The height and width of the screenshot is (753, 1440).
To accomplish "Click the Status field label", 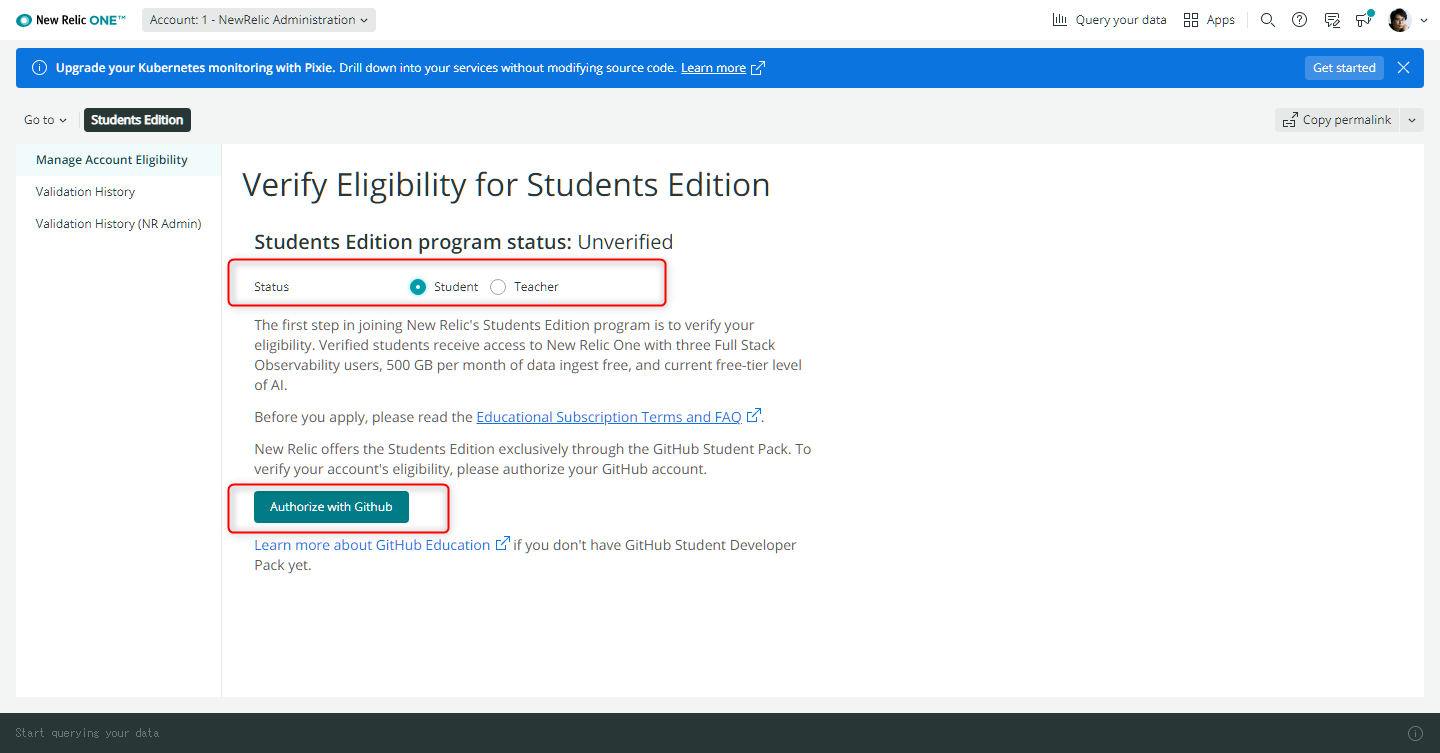I will [271, 287].
